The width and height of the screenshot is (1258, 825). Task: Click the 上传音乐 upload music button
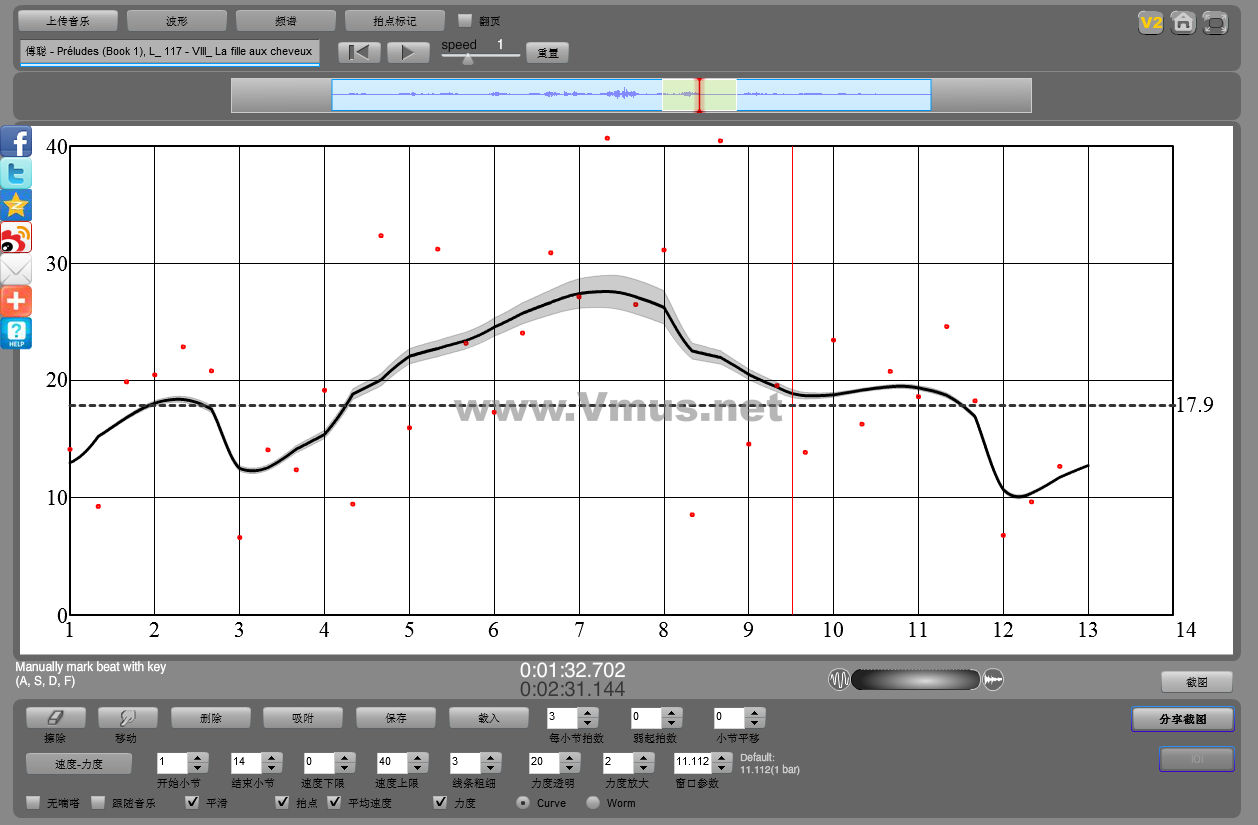tap(68, 20)
